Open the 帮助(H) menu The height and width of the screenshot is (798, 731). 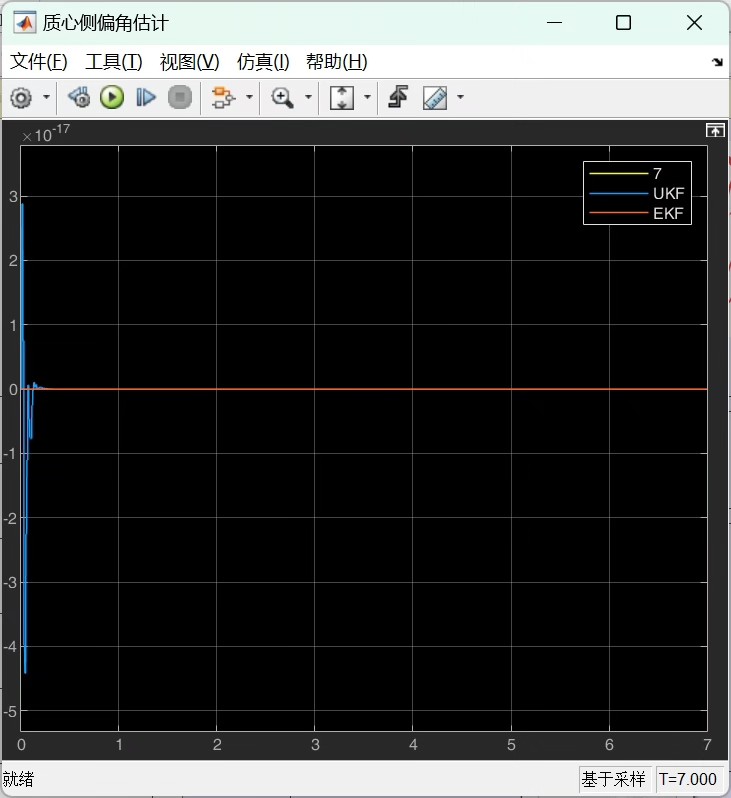tap(336, 62)
